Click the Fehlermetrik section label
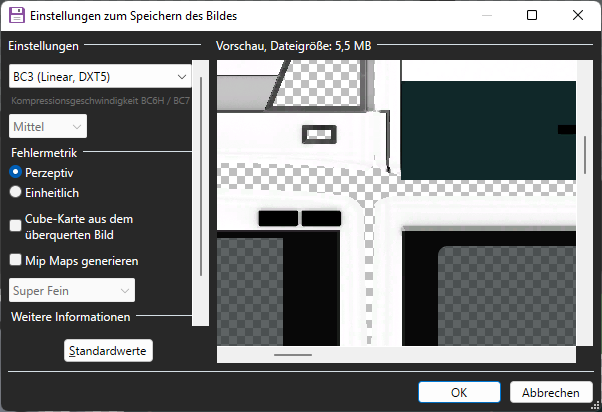Viewport: 602px width, 412px height. (44, 153)
